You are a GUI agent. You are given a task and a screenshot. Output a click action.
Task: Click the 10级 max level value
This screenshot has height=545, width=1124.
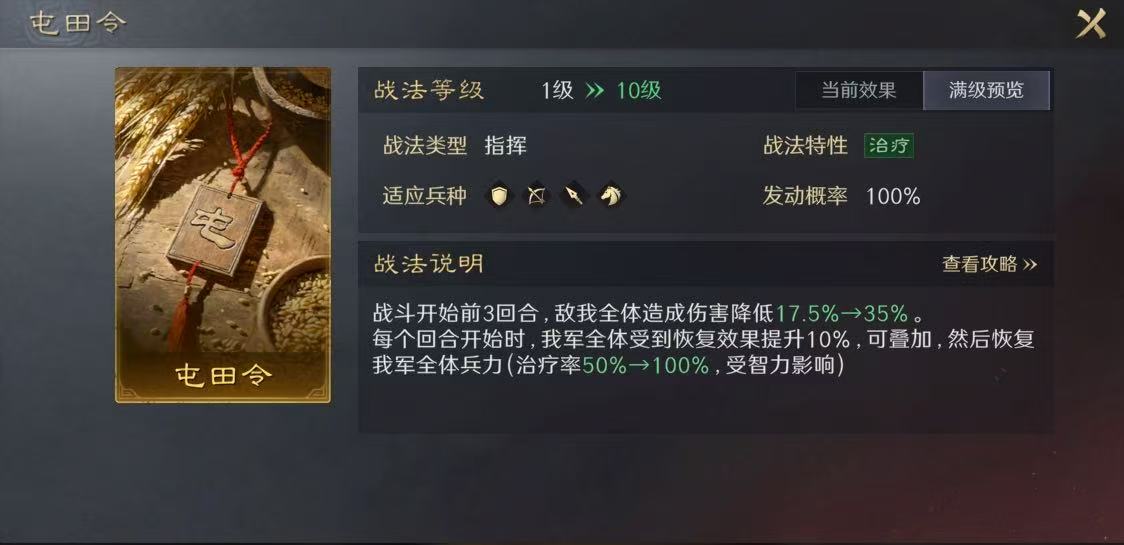click(639, 91)
